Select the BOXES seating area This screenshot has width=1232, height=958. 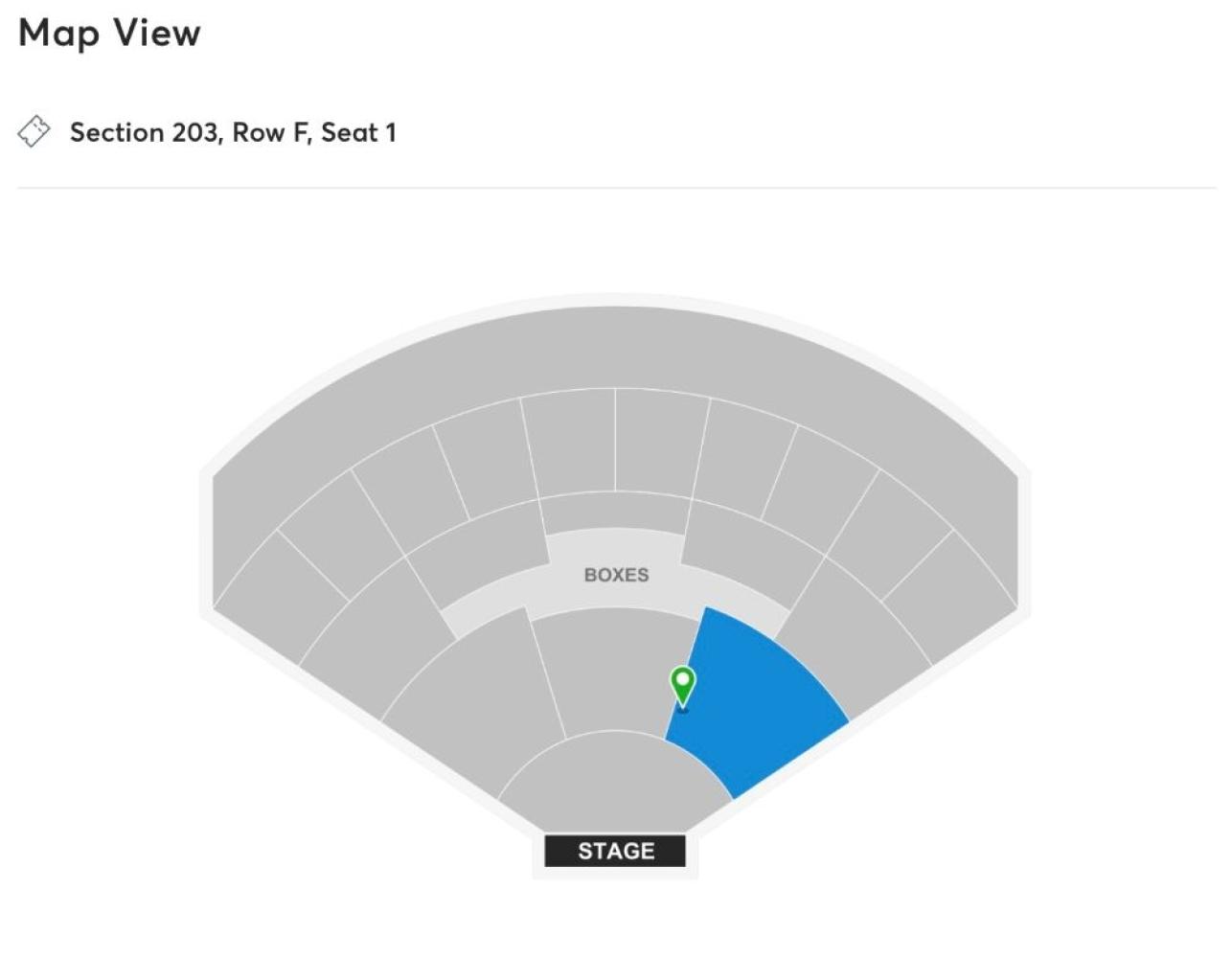click(616, 575)
